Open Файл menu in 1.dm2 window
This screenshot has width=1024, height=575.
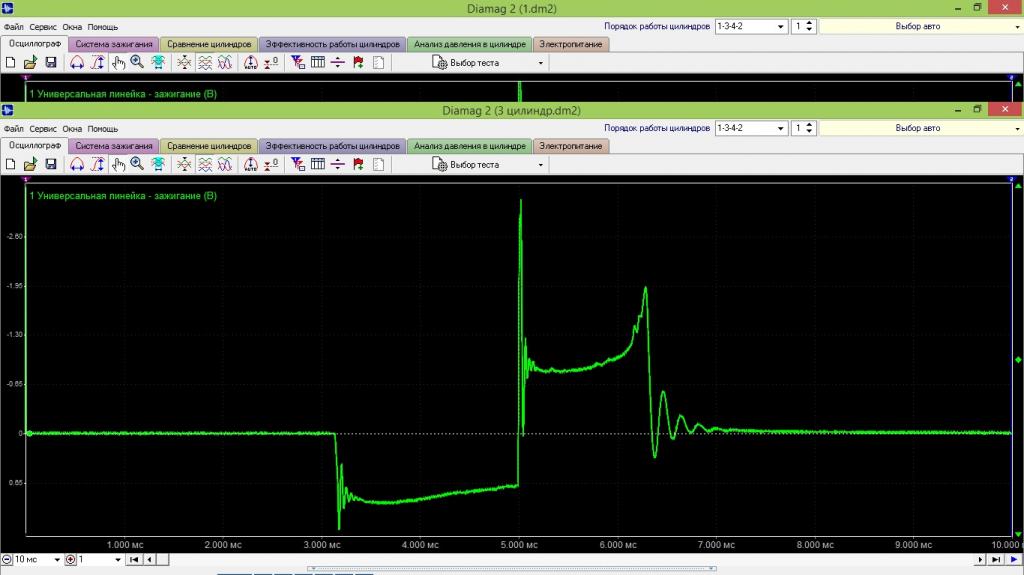click(13, 27)
